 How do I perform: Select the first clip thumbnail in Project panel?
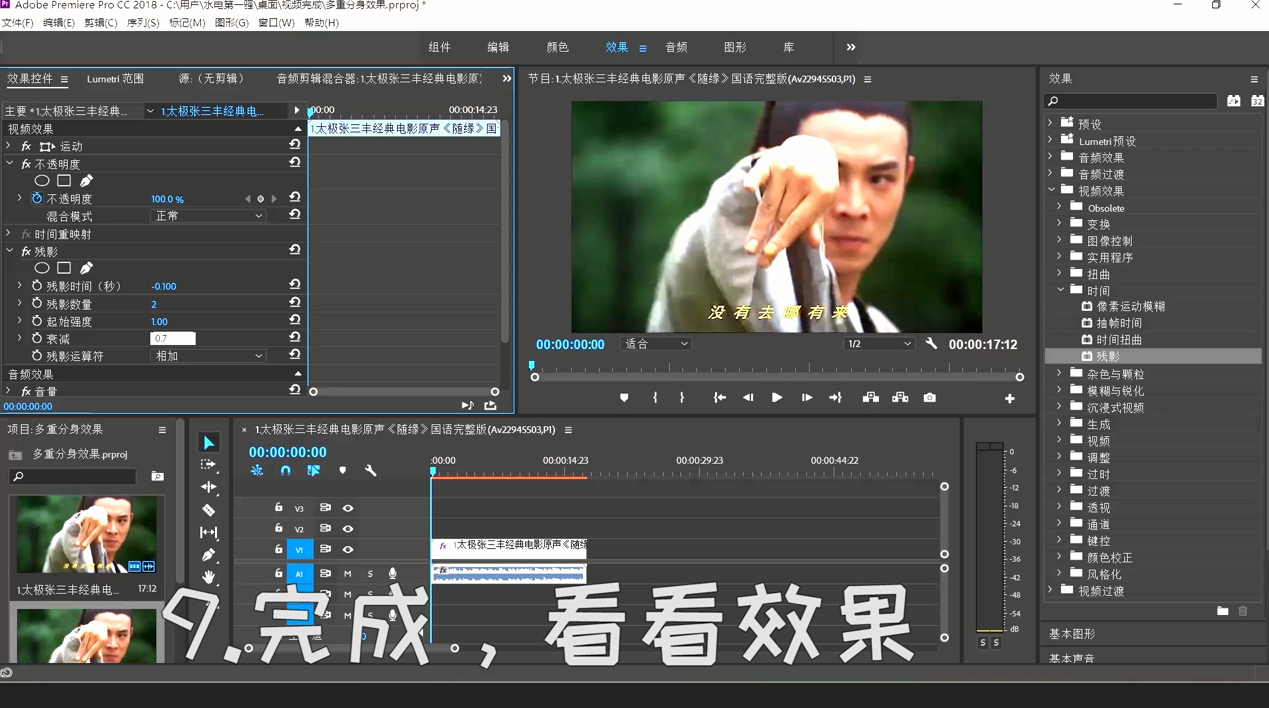87,535
